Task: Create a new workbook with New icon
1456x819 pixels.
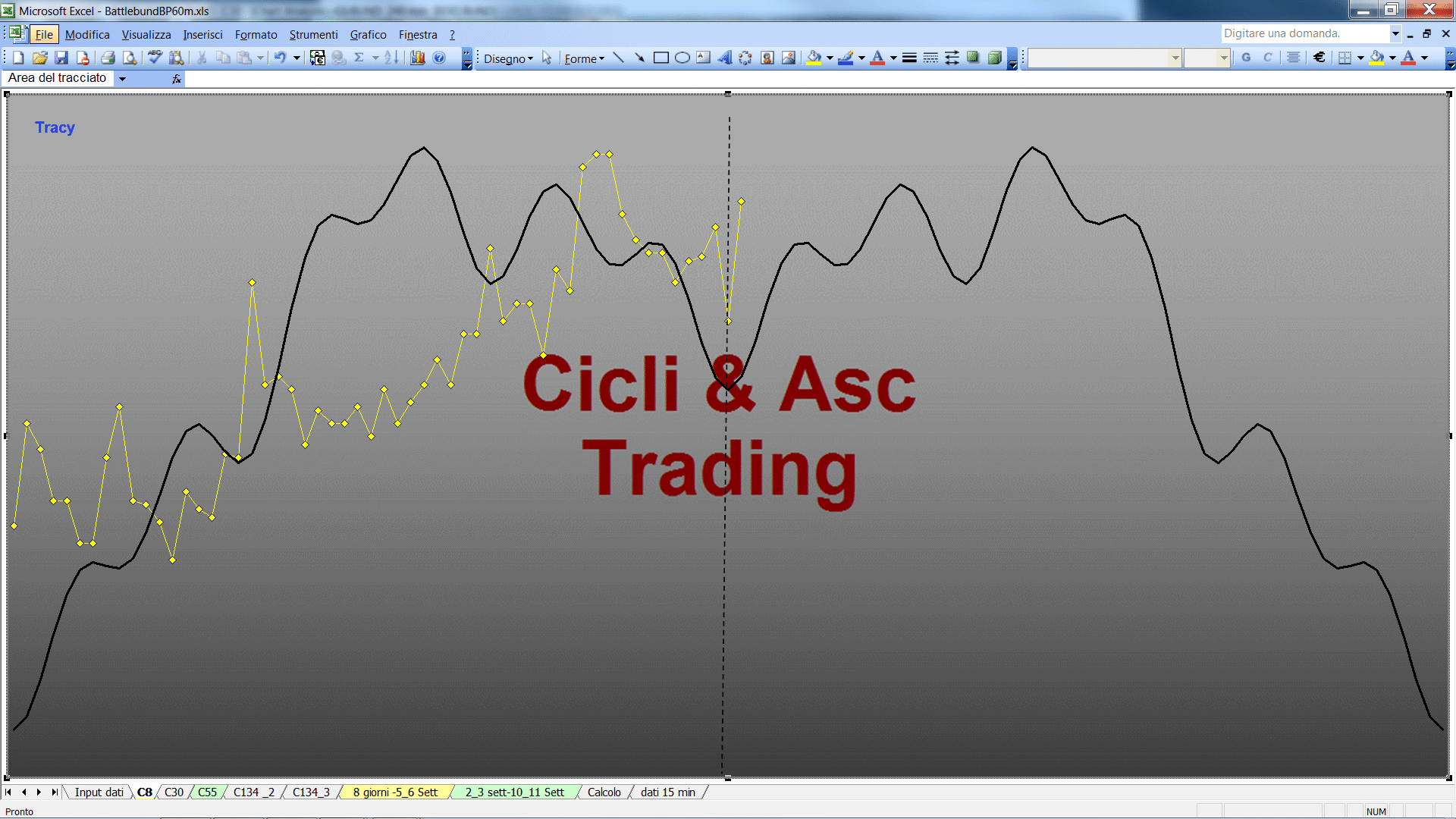Action: [x=19, y=58]
